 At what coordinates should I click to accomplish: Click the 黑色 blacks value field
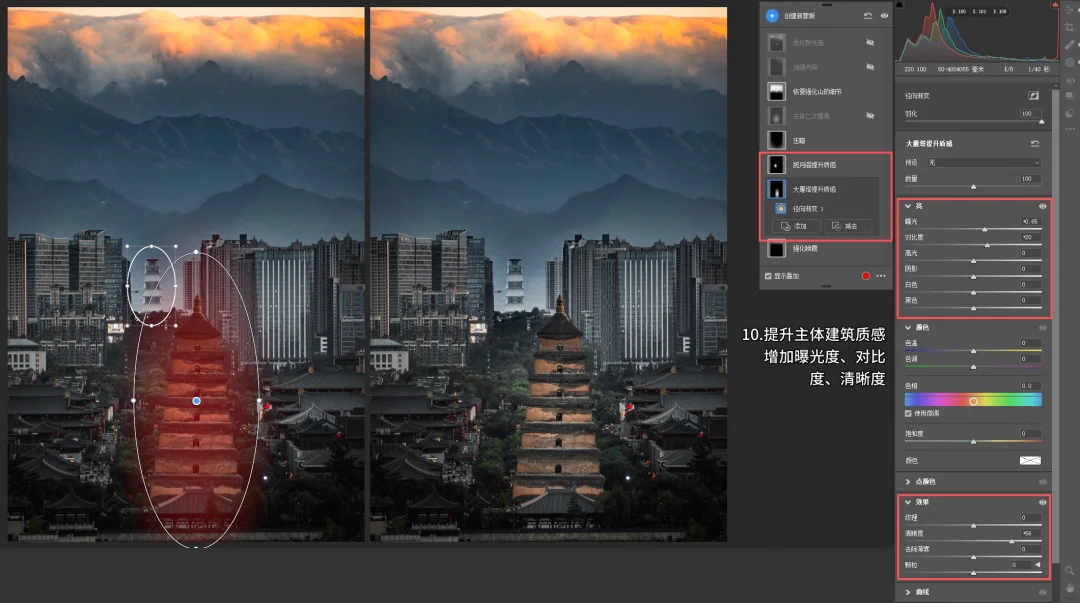pyautogui.click(x=1030, y=300)
